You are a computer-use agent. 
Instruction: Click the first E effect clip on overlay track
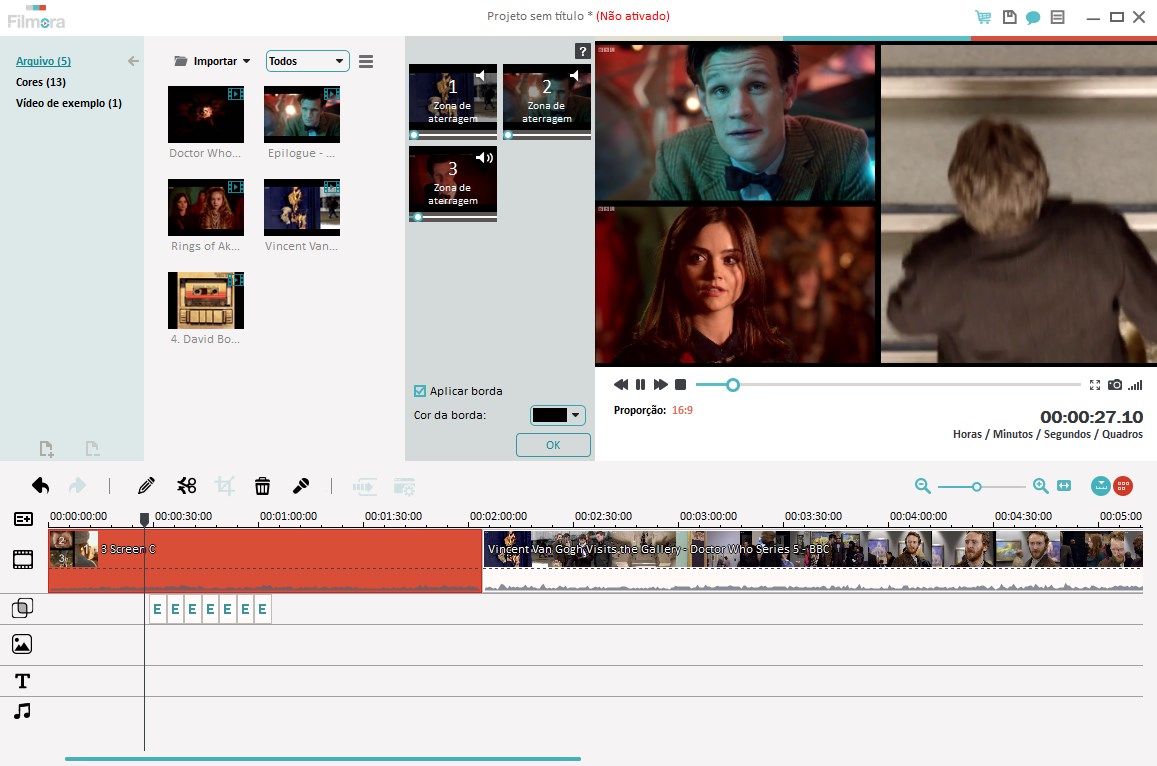click(157, 609)
